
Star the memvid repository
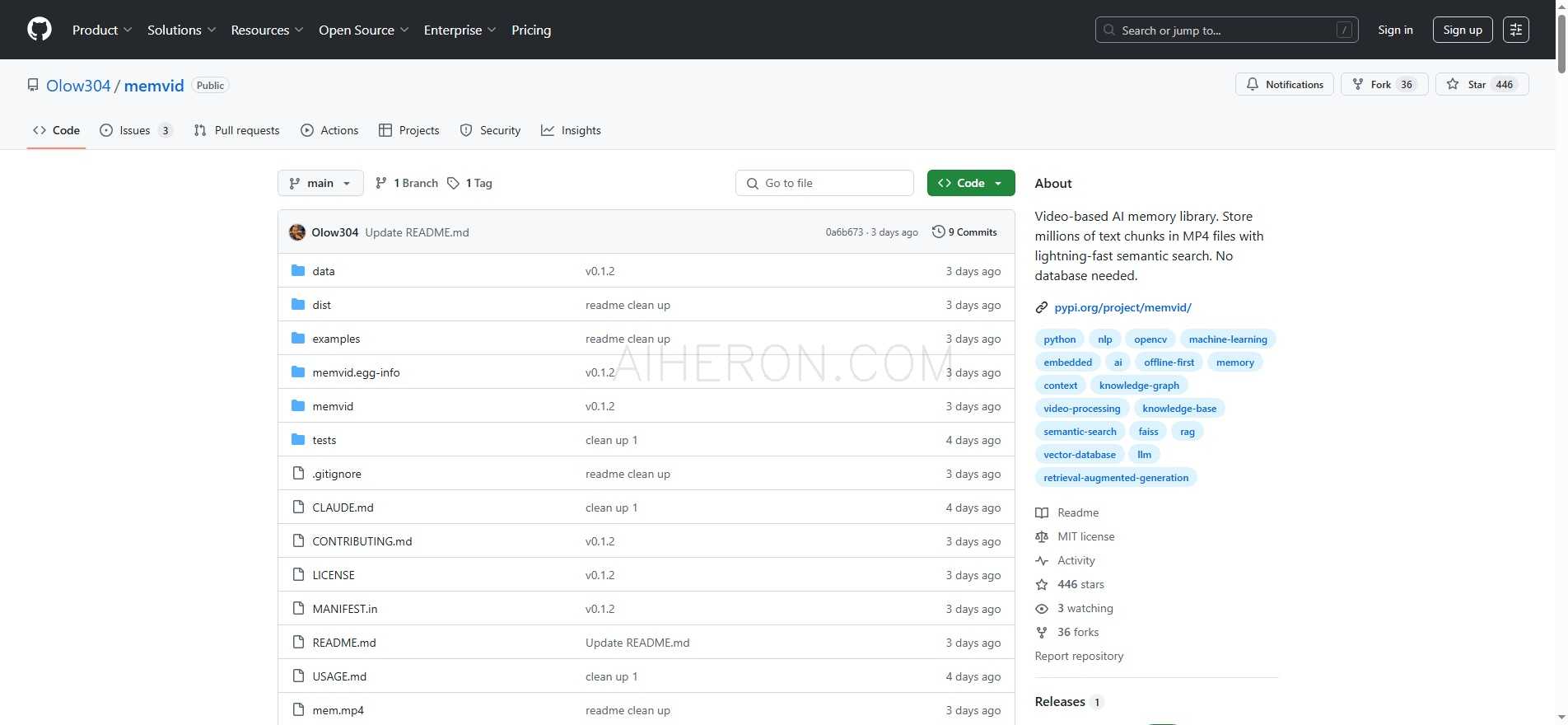point(1482,84)
